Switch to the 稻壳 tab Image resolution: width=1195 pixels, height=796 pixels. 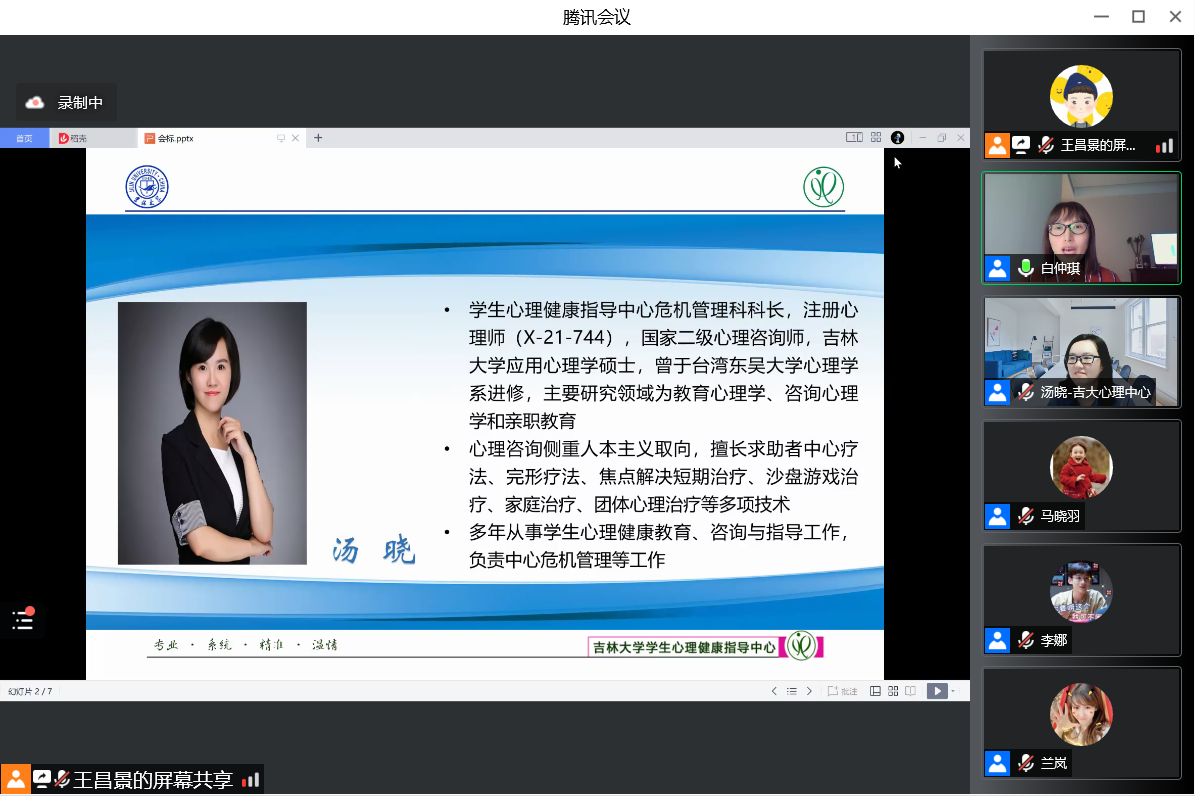point(78,138)
